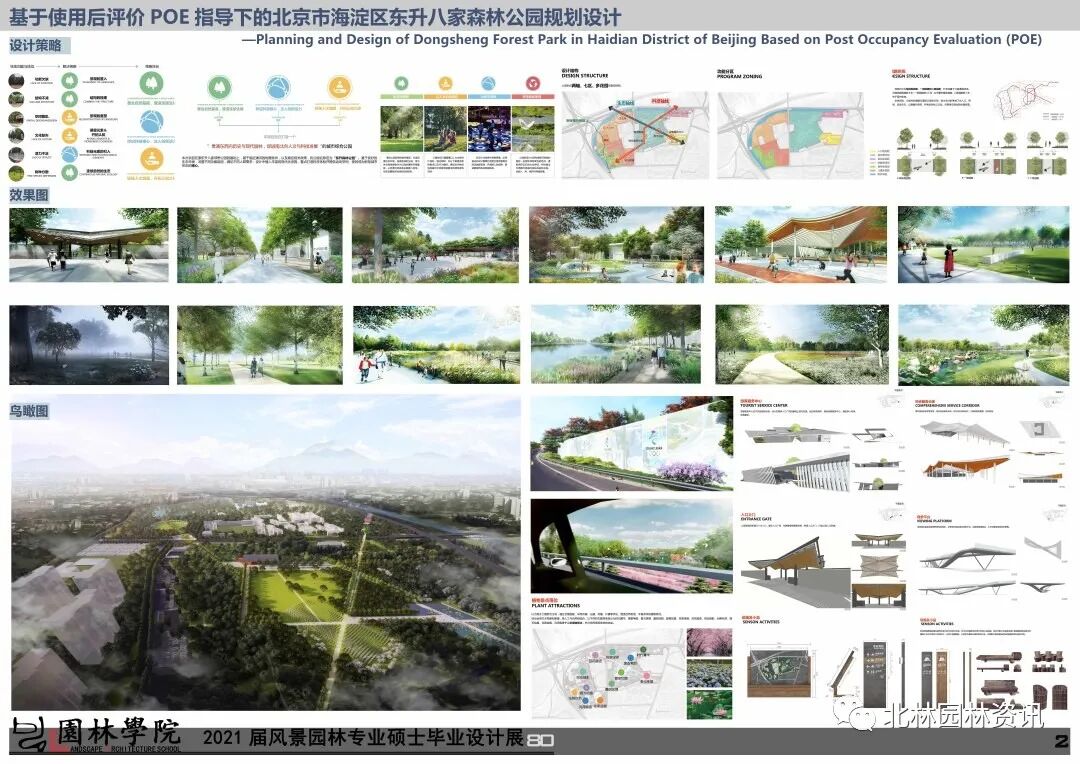Click the green tree icon above the first strategy photo
This screenshot has height=764, width=1080.
[x=401, y=83]
